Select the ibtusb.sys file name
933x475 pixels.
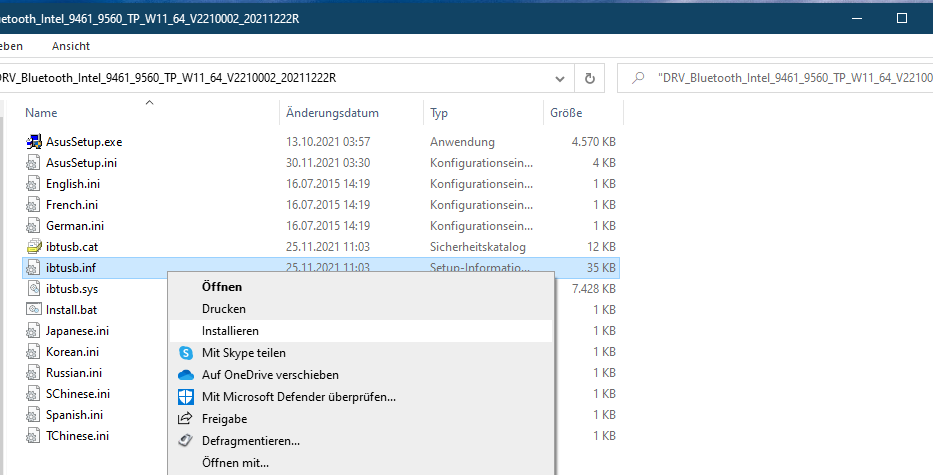pyautogui.click(x=72, y=289)
